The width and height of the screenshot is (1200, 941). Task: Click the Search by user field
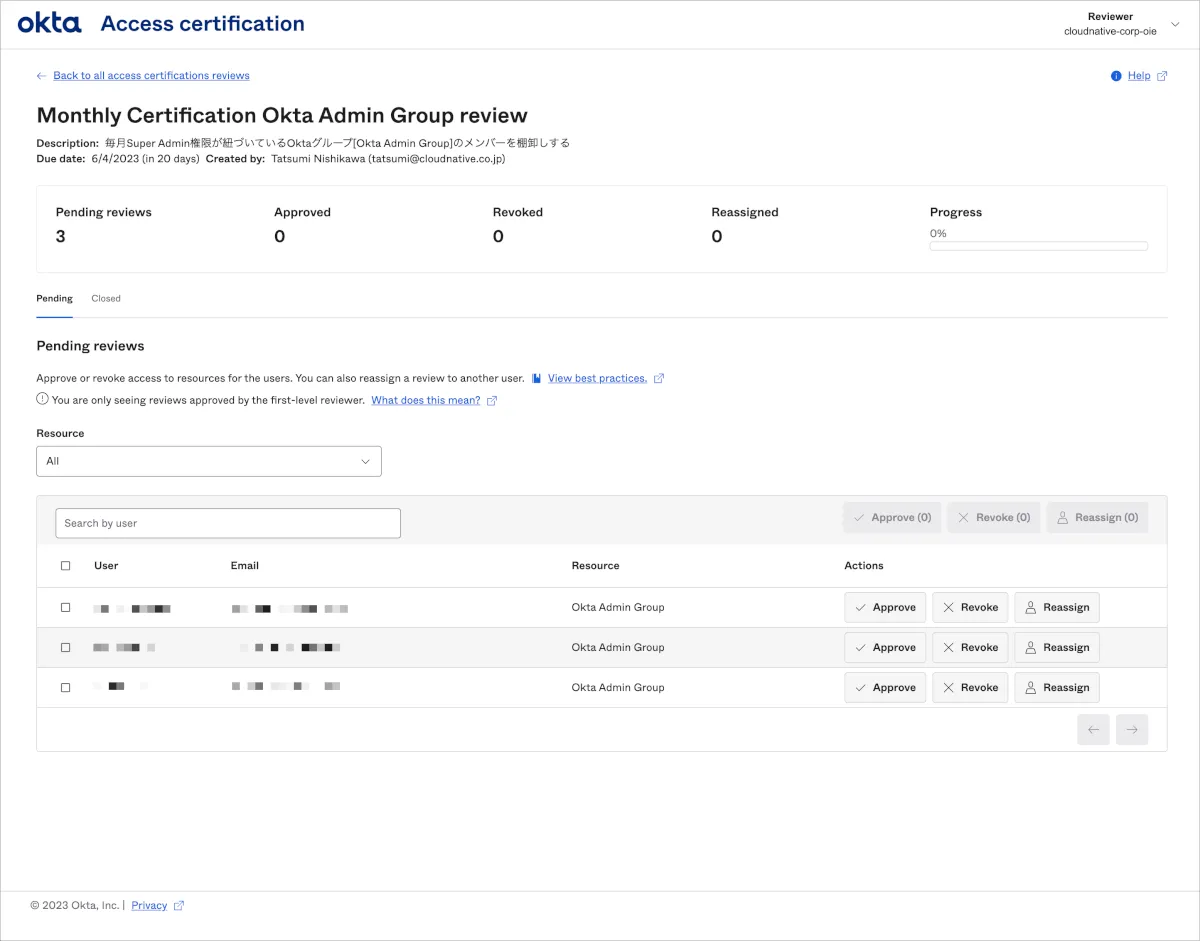tap(228, 523)
